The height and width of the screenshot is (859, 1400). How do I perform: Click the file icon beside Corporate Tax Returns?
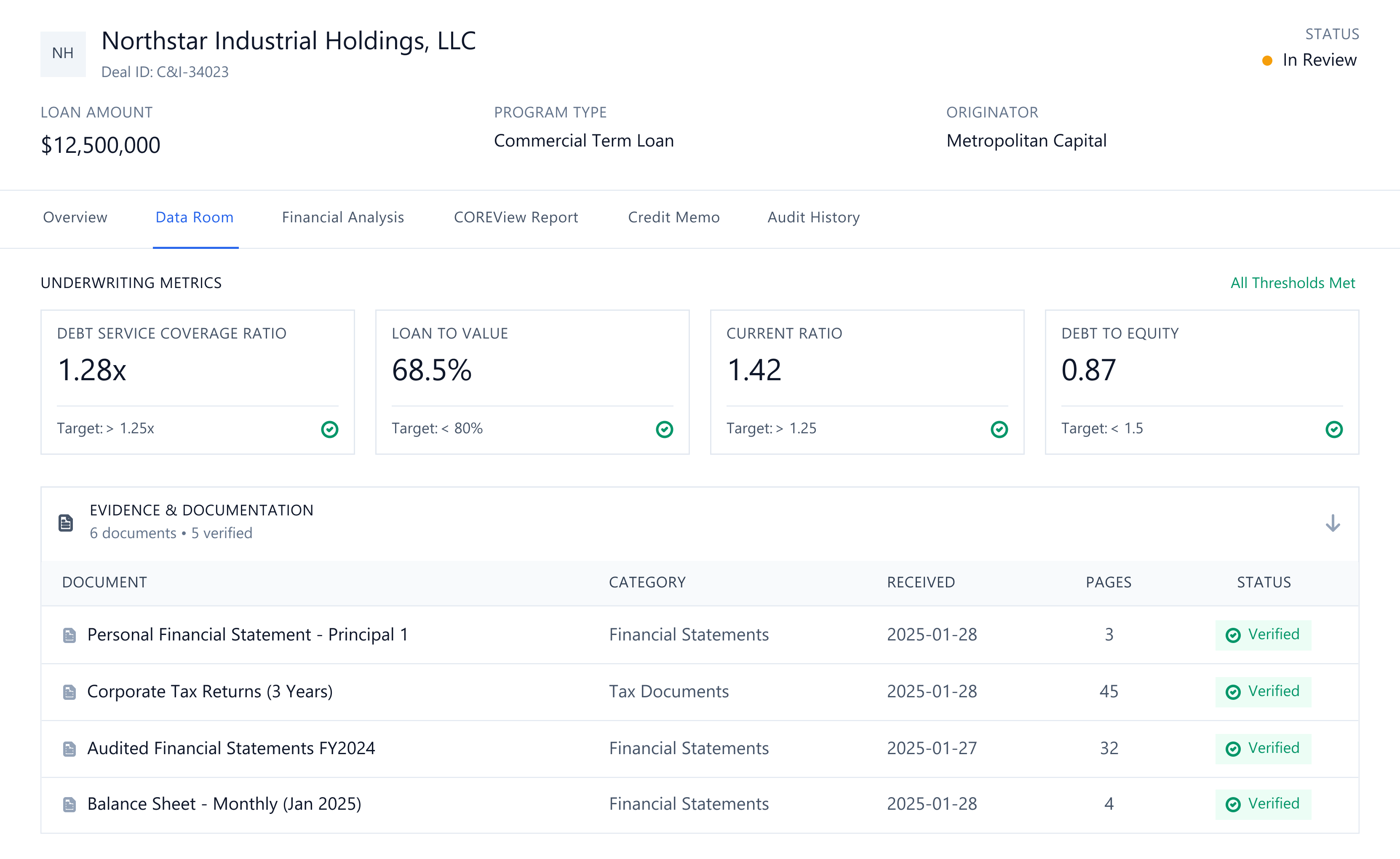click(x=69, y=692)
